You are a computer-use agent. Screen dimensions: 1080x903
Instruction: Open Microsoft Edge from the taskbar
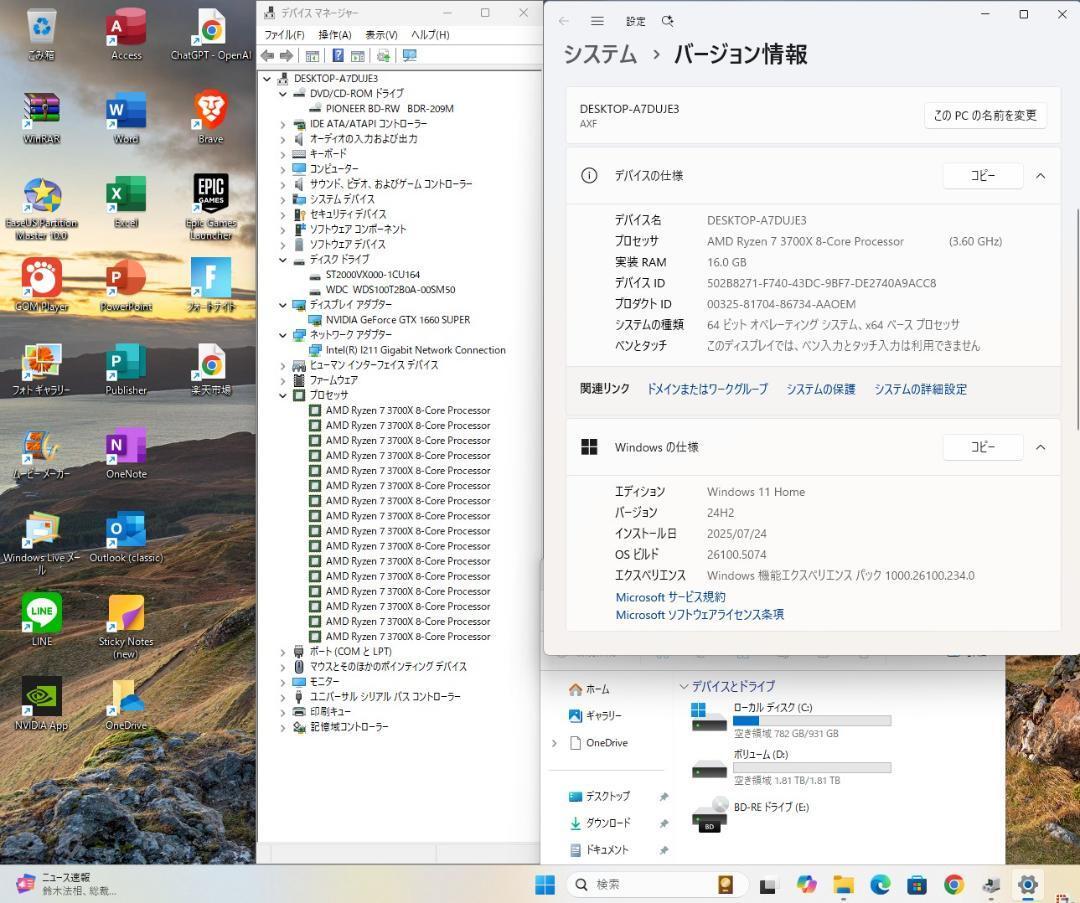pyautogui.click(x=880, y=884)
